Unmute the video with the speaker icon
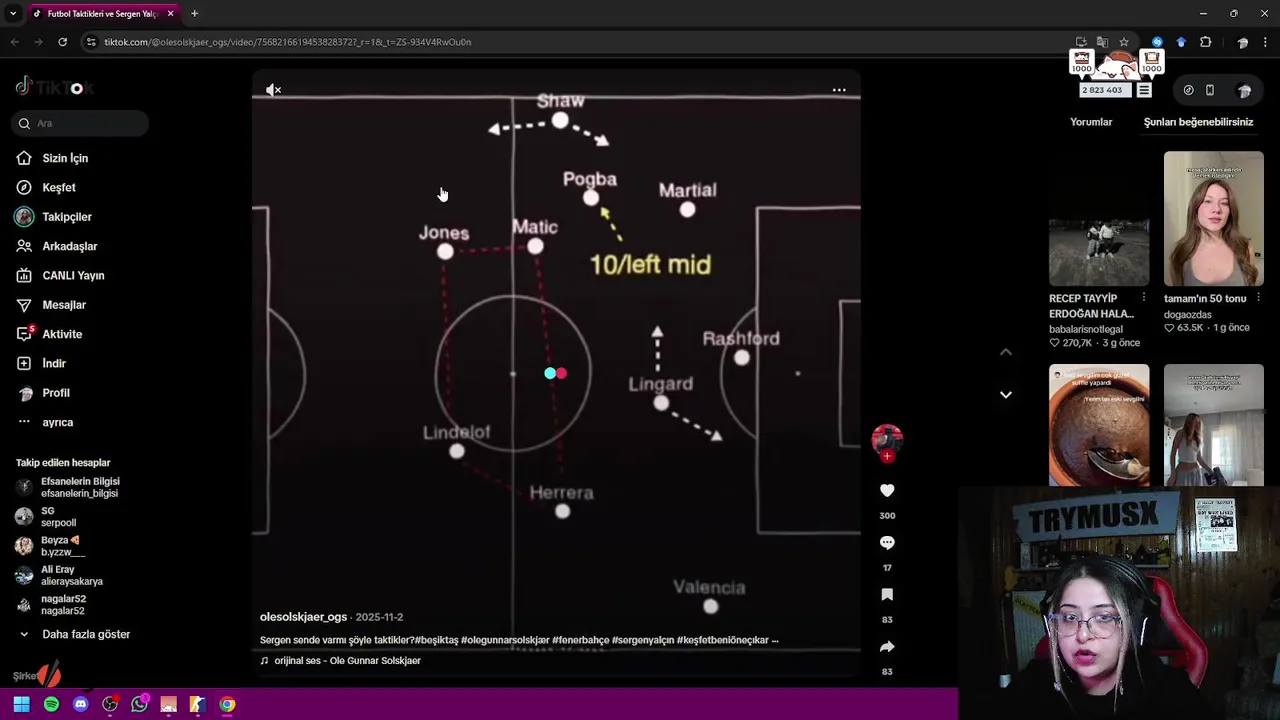The height and width of the screenshot is (720, 1280). coord(273,90)
